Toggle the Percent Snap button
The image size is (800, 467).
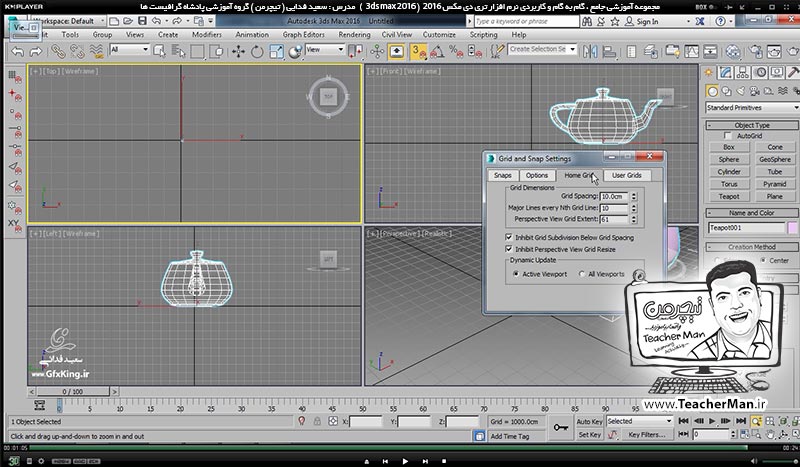(456, 52)
